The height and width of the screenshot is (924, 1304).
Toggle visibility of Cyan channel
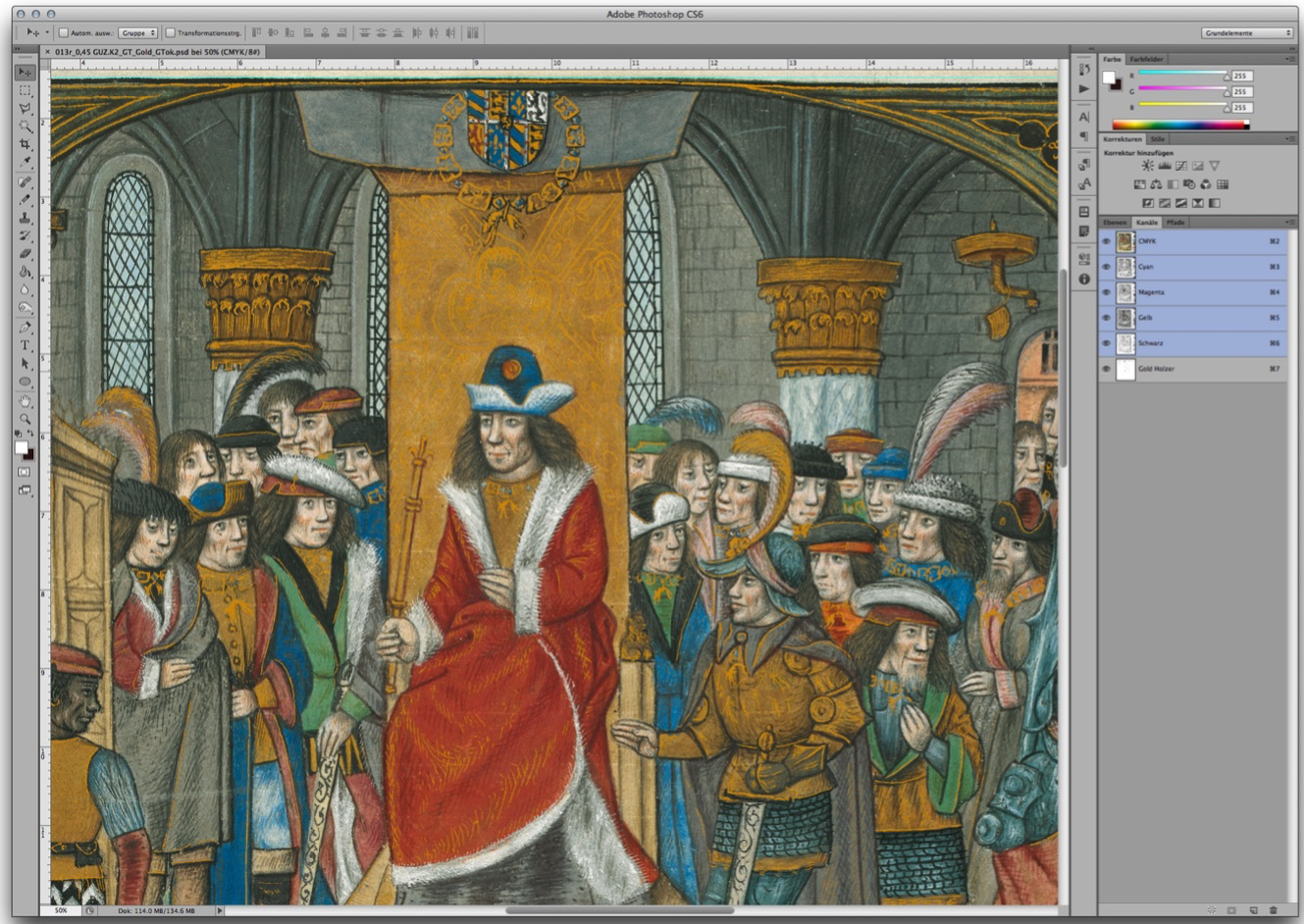(x=1106, y=267)
